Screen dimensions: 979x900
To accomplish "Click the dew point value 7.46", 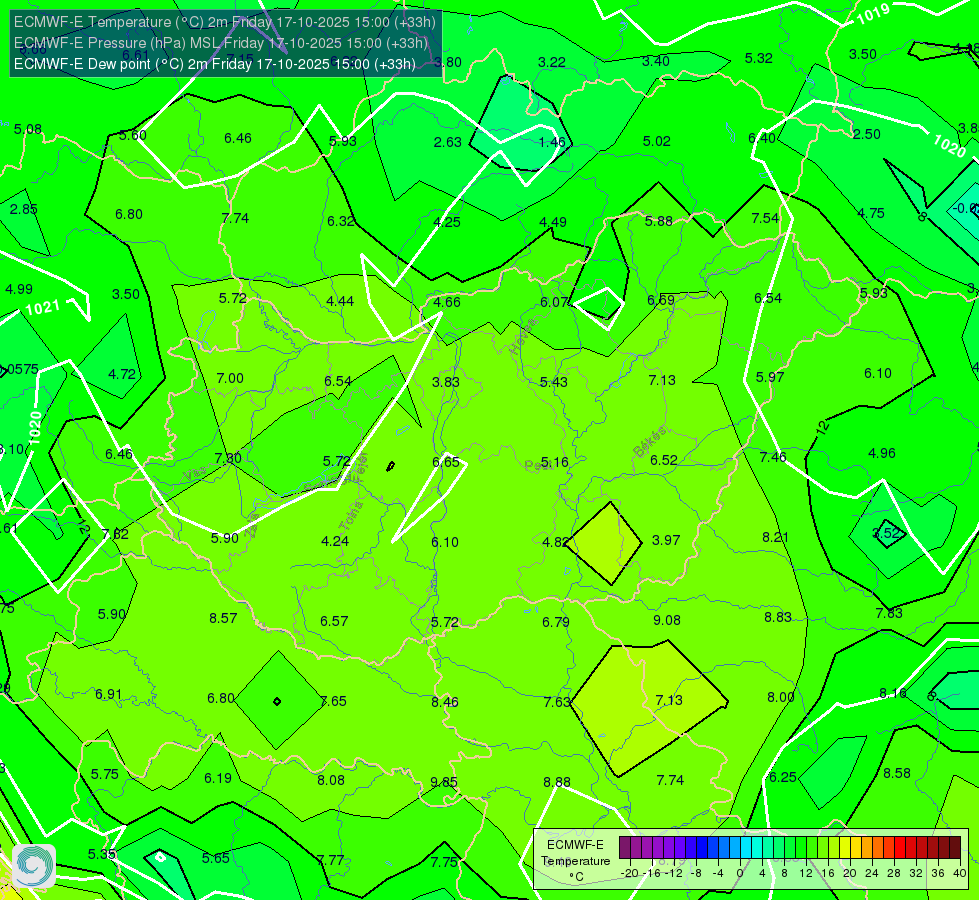I will (x=773, y=457).
